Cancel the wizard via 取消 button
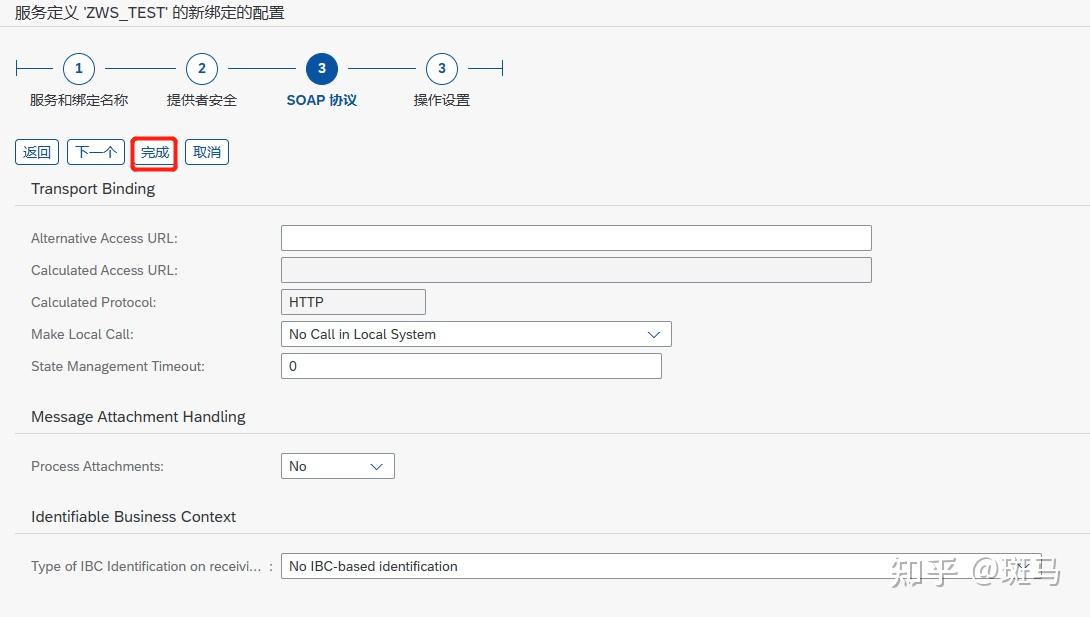1090x617 pixels. pyautogui.click(x=206, y=152)
